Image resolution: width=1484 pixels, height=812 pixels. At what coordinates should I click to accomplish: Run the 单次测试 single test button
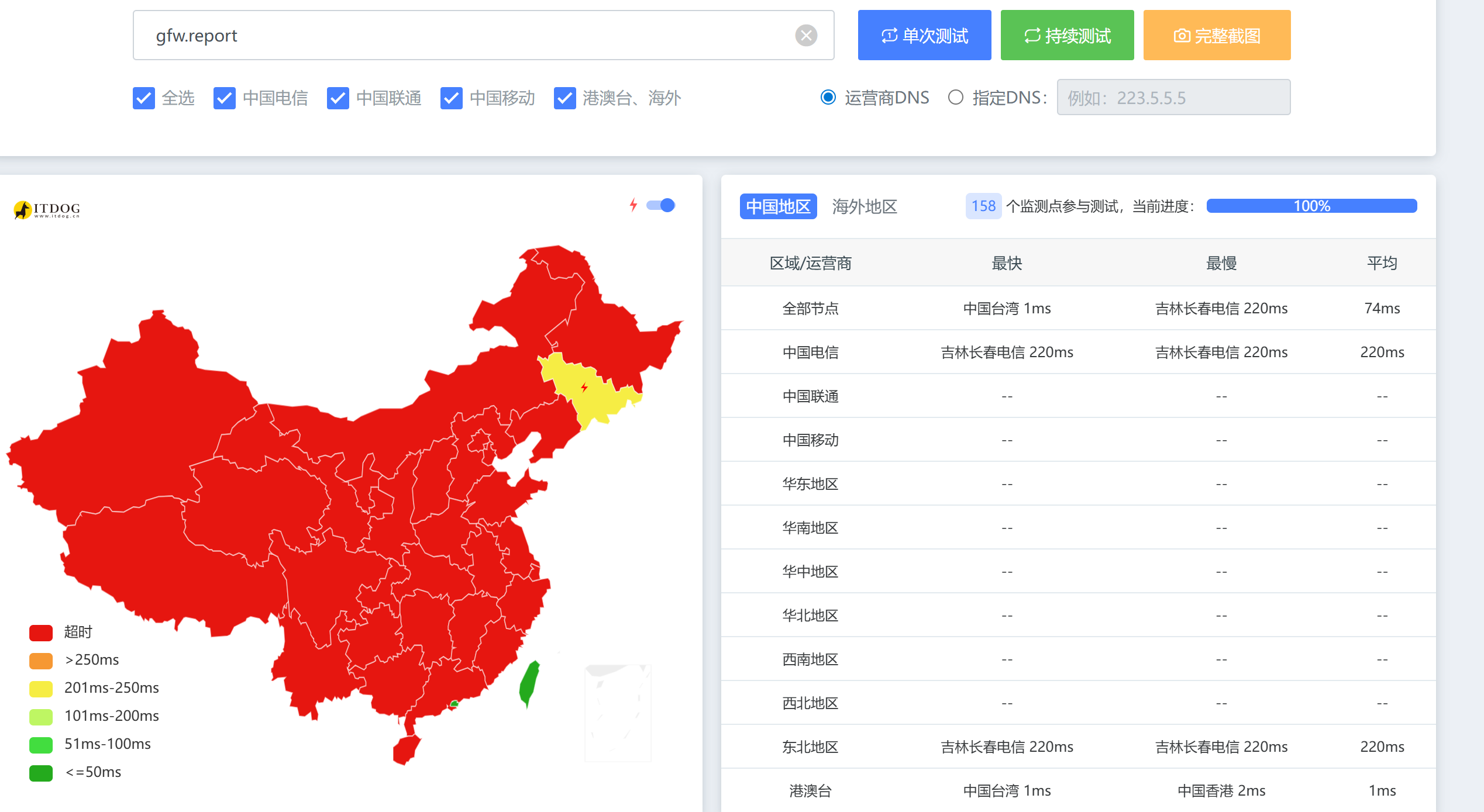pyautogui.click(x=924, y=36)
